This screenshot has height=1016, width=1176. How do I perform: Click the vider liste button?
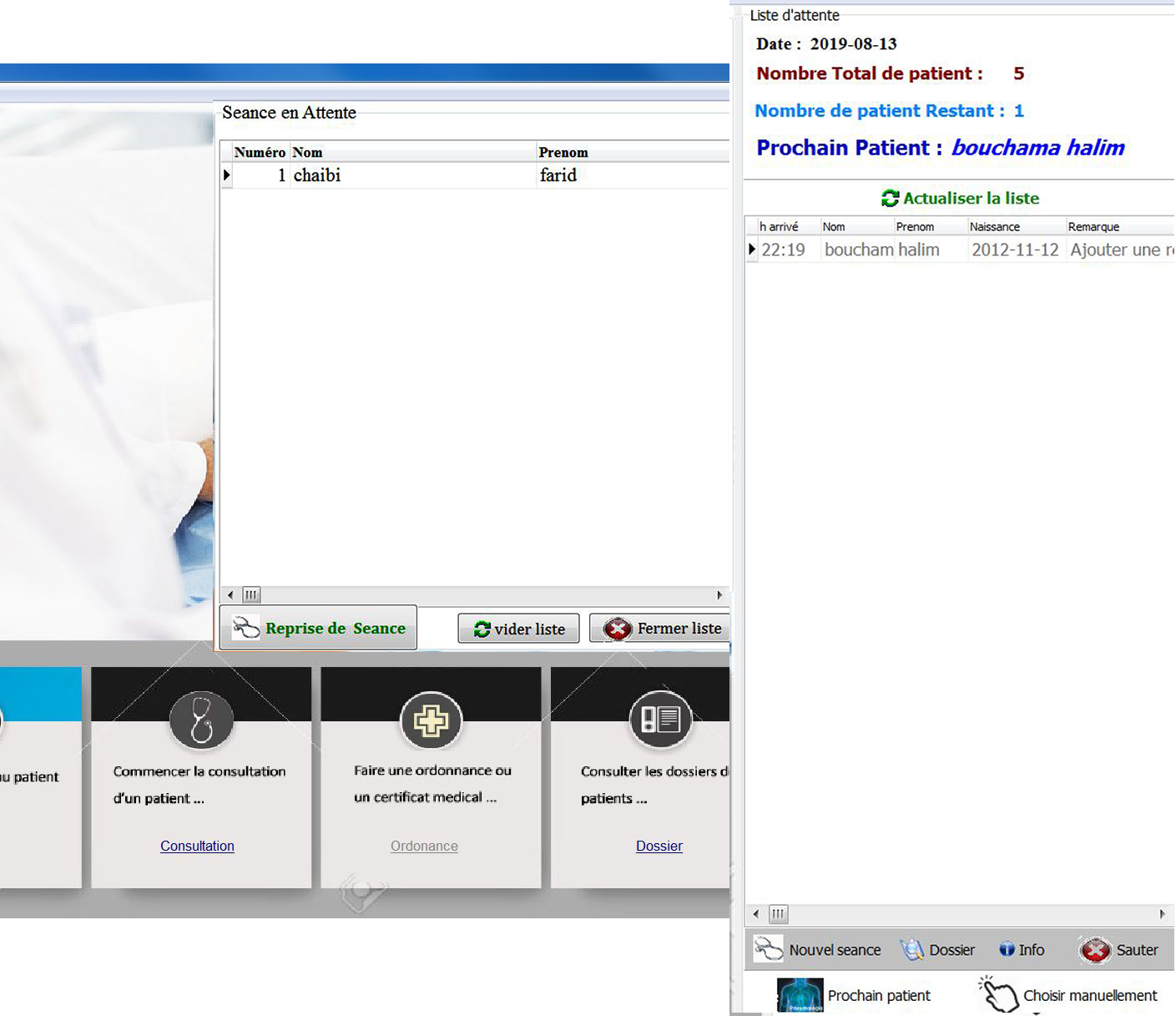click(518, 629)
